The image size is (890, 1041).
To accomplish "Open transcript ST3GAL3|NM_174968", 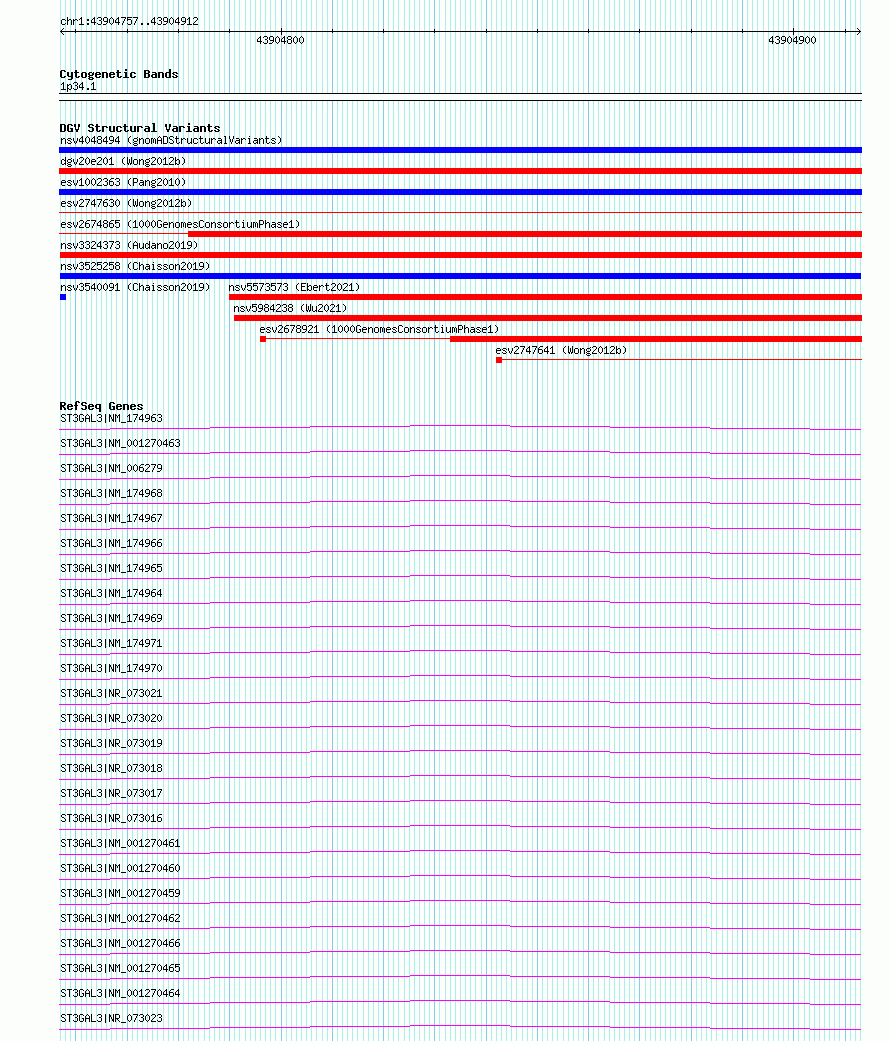I will click(x=111, y=493).
